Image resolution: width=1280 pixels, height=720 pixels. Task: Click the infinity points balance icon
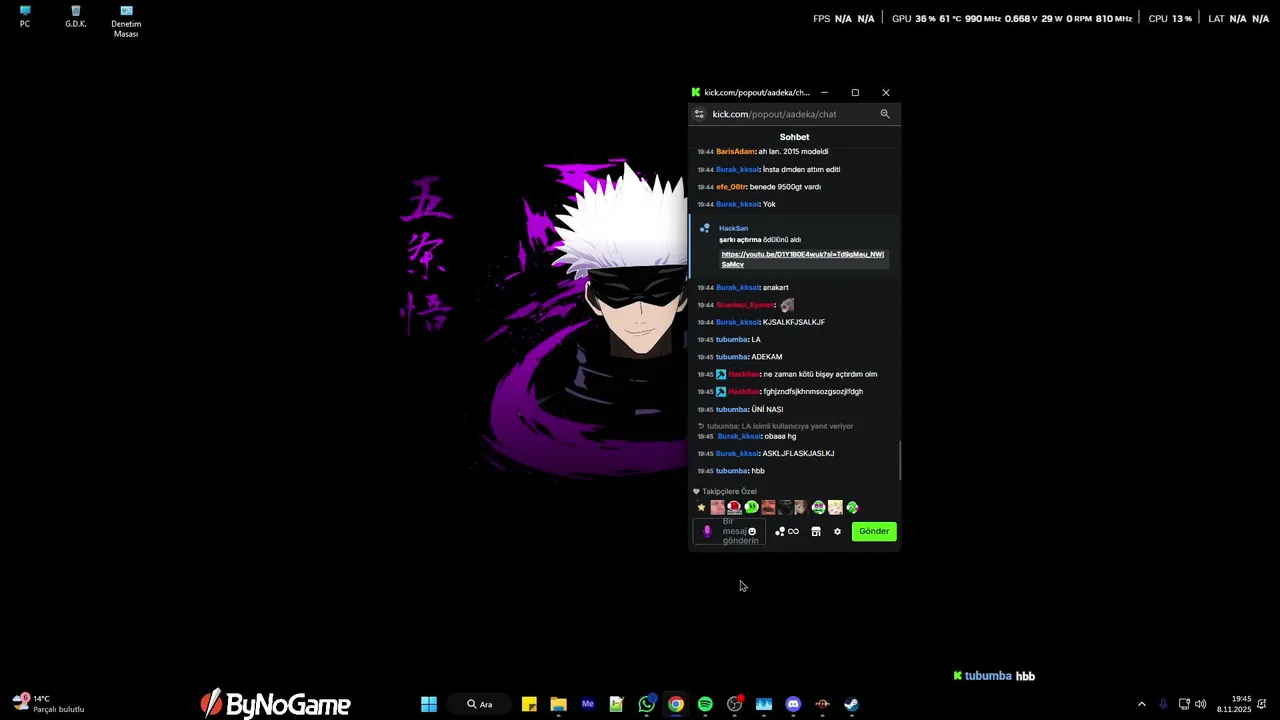click(793, 531)
